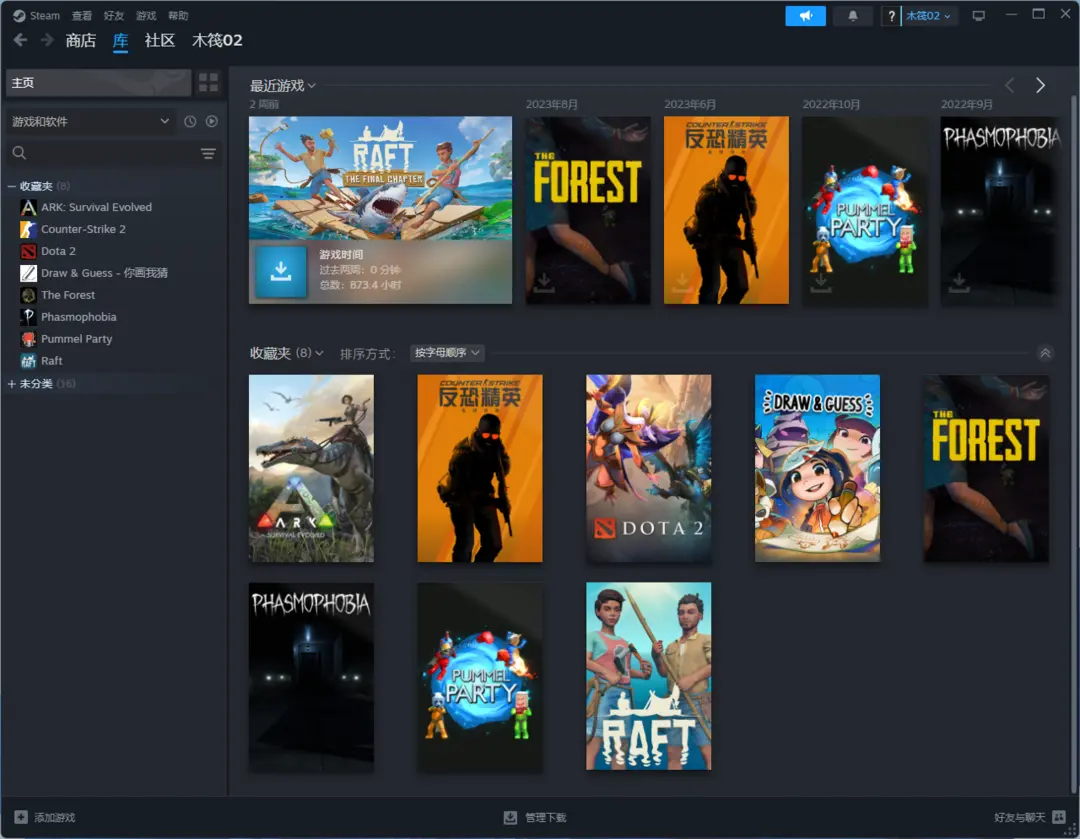
Task: Open Phasmophobia cover in favorites grid
Action: [311, 676]
